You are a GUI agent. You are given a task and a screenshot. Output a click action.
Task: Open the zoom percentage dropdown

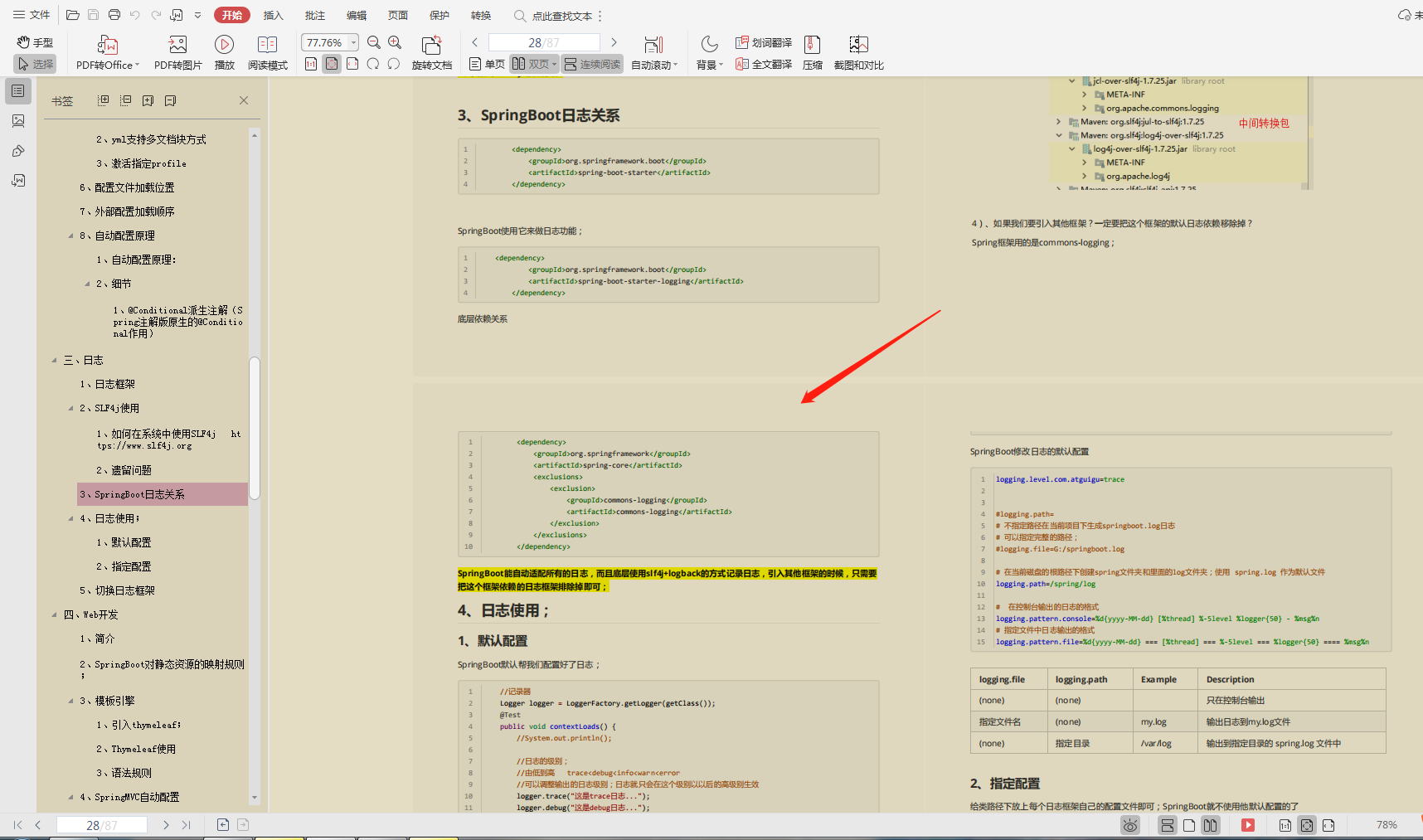352,41
